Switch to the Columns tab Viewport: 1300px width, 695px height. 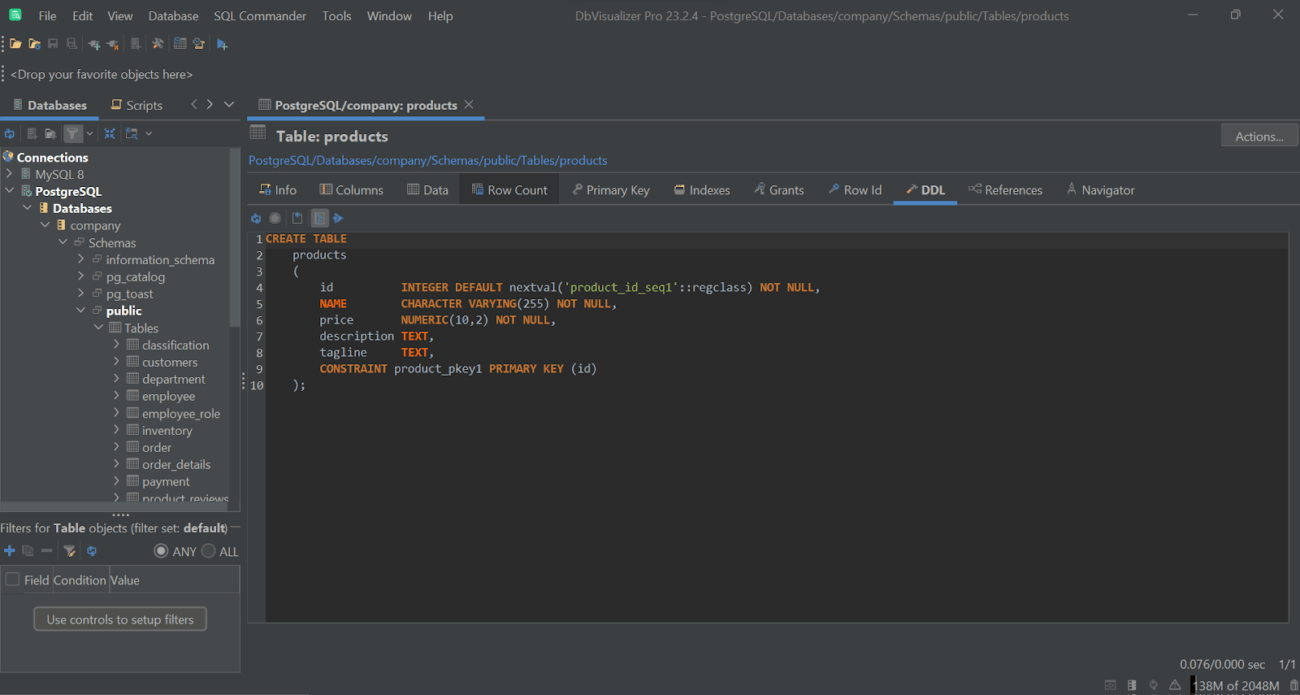[351, 189]
